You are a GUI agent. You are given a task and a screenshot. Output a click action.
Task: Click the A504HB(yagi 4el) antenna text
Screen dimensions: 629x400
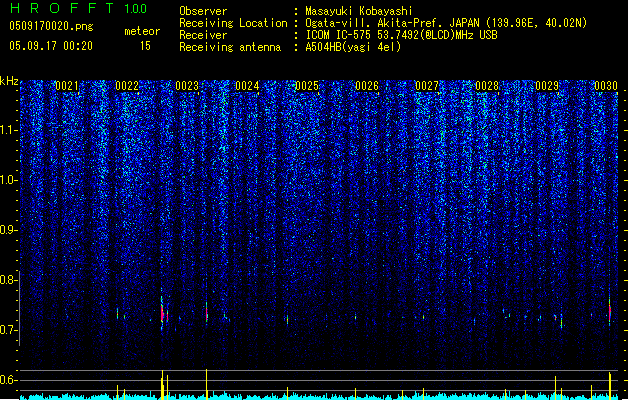point(353,47)
